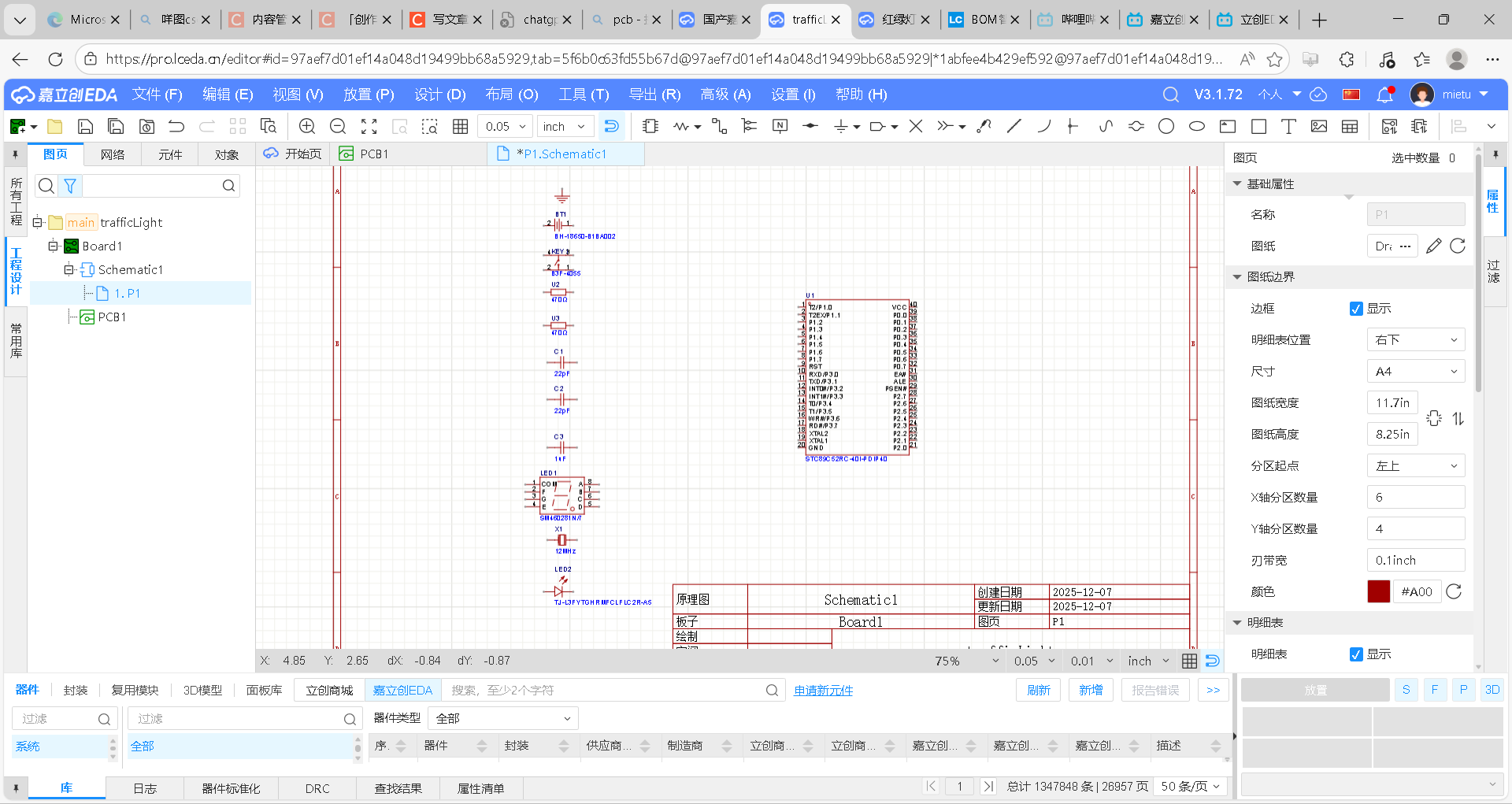
Task: Click the search magnifier in header bar
Action: (x=1171, y=94)
